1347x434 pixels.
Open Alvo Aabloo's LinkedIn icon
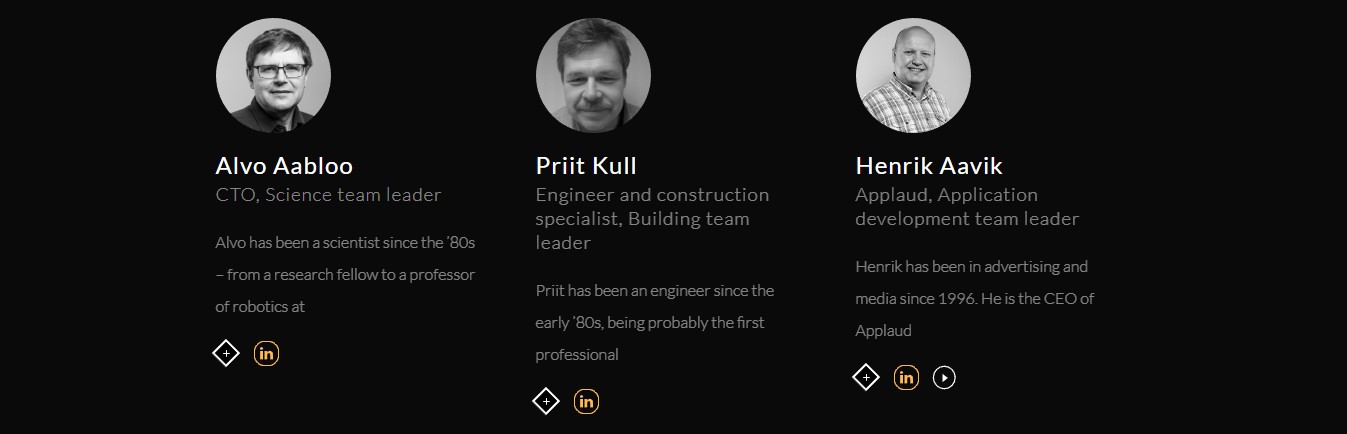pyautogui.click(x=266, y=353)
